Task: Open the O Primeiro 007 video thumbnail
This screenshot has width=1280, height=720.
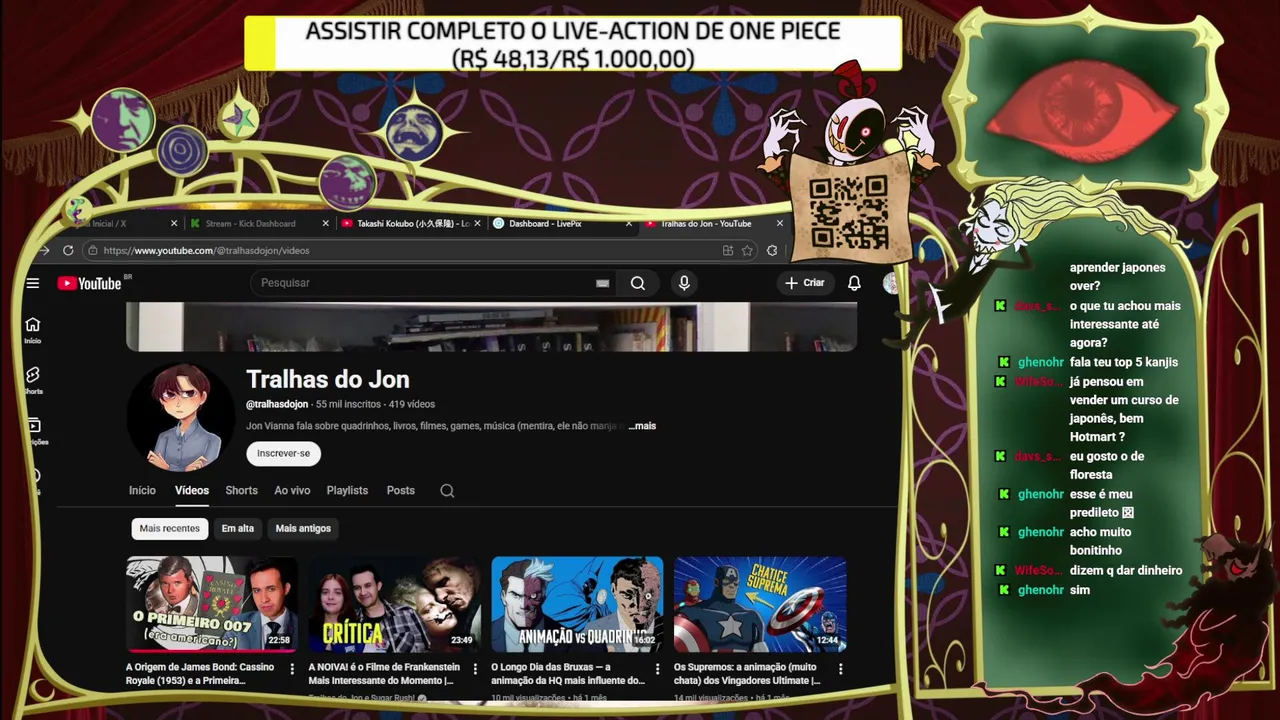Action: (212, 604)
